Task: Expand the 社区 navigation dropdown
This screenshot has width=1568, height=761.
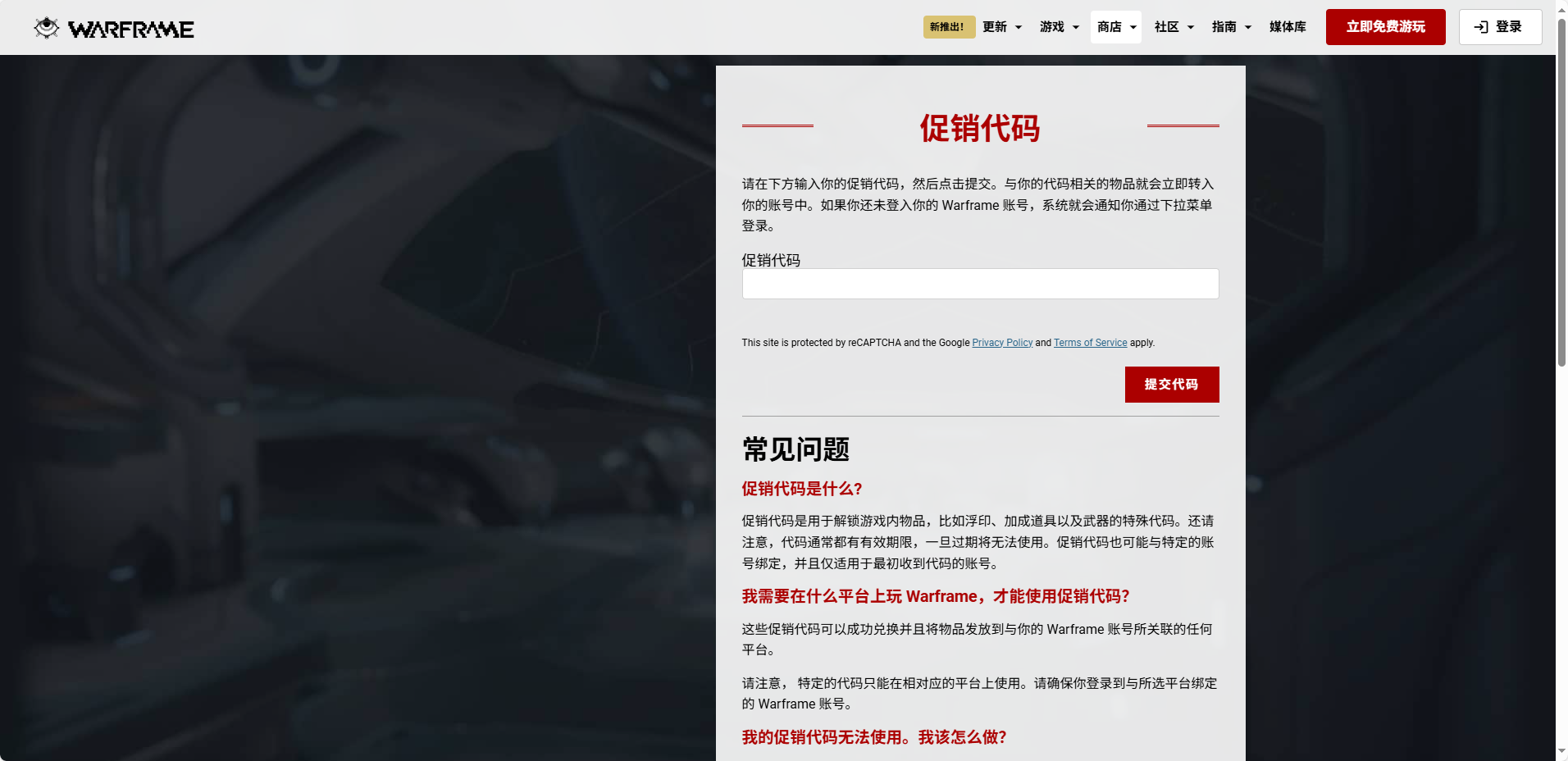Action: click(x=1174, y=27)
